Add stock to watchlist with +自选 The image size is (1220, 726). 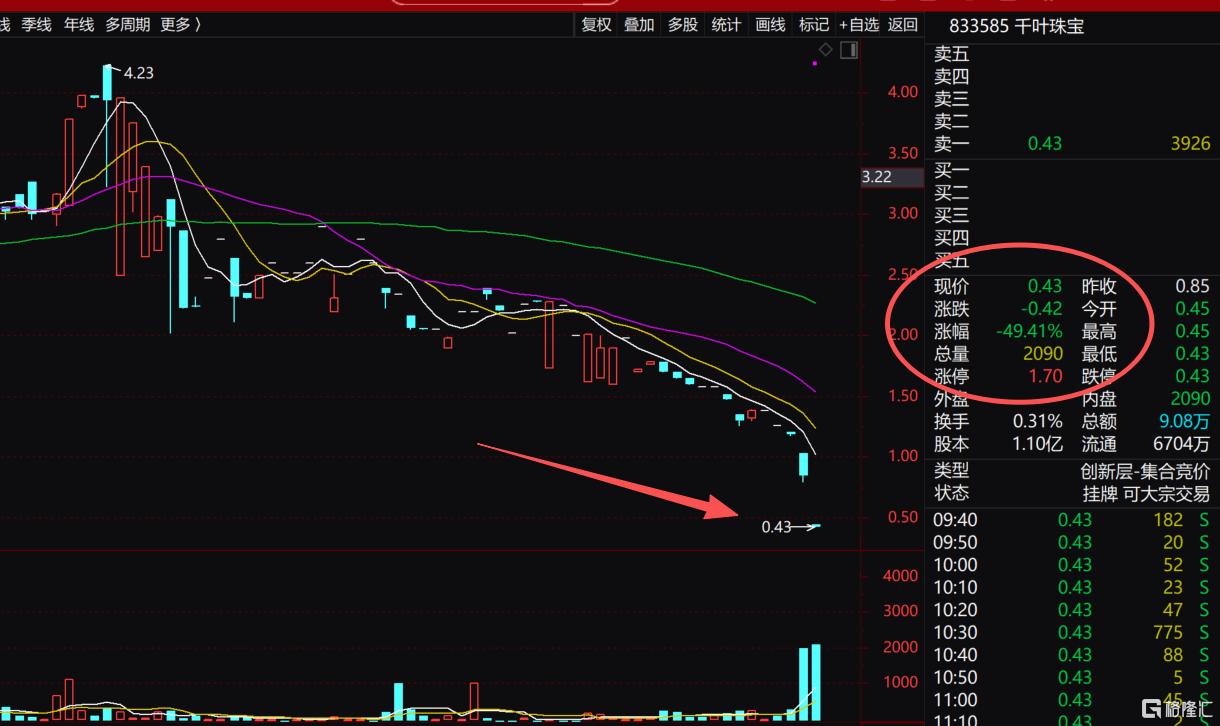859,24
